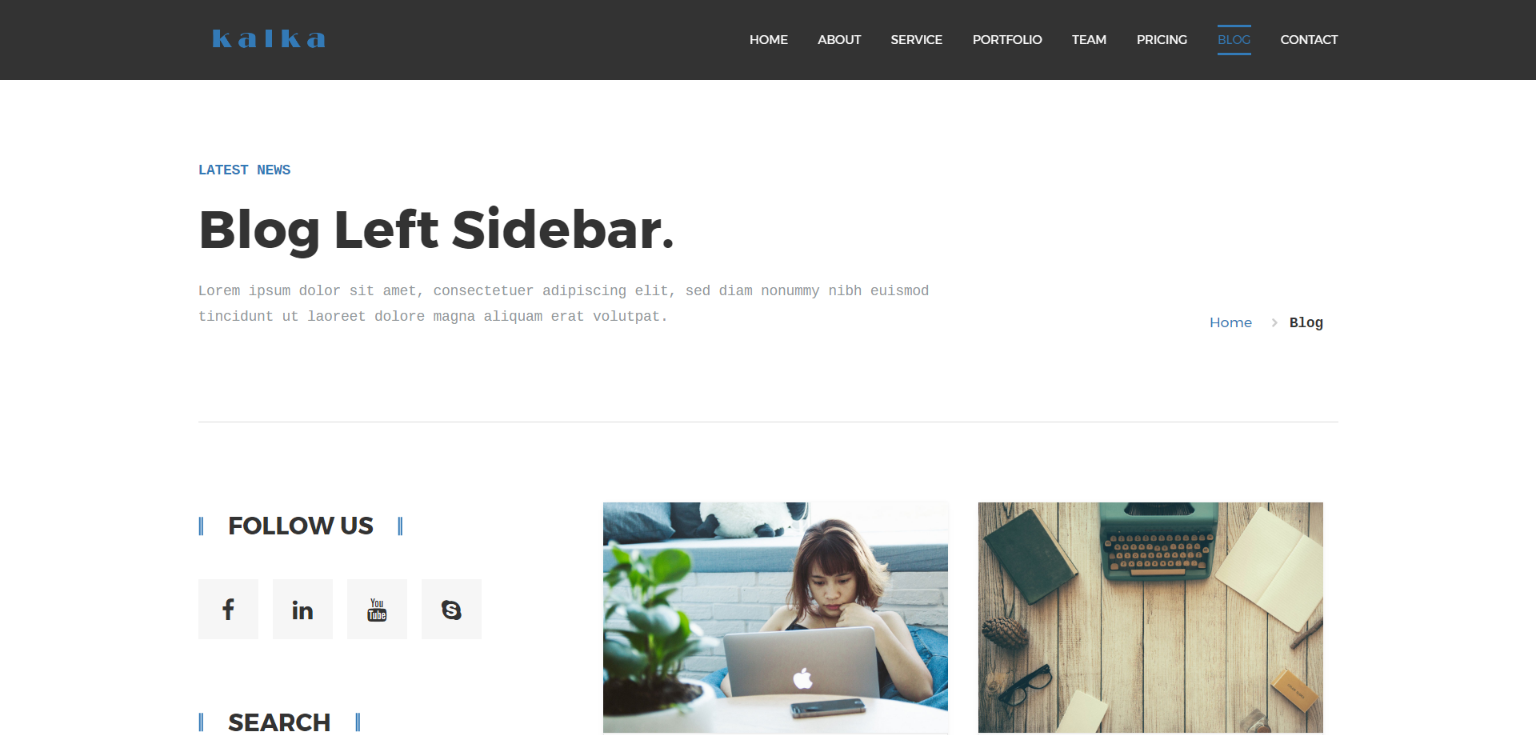Open the PORTFOLIO menu item
This screenshot has width=1536, height=735.
click(x=1007, y=40)
